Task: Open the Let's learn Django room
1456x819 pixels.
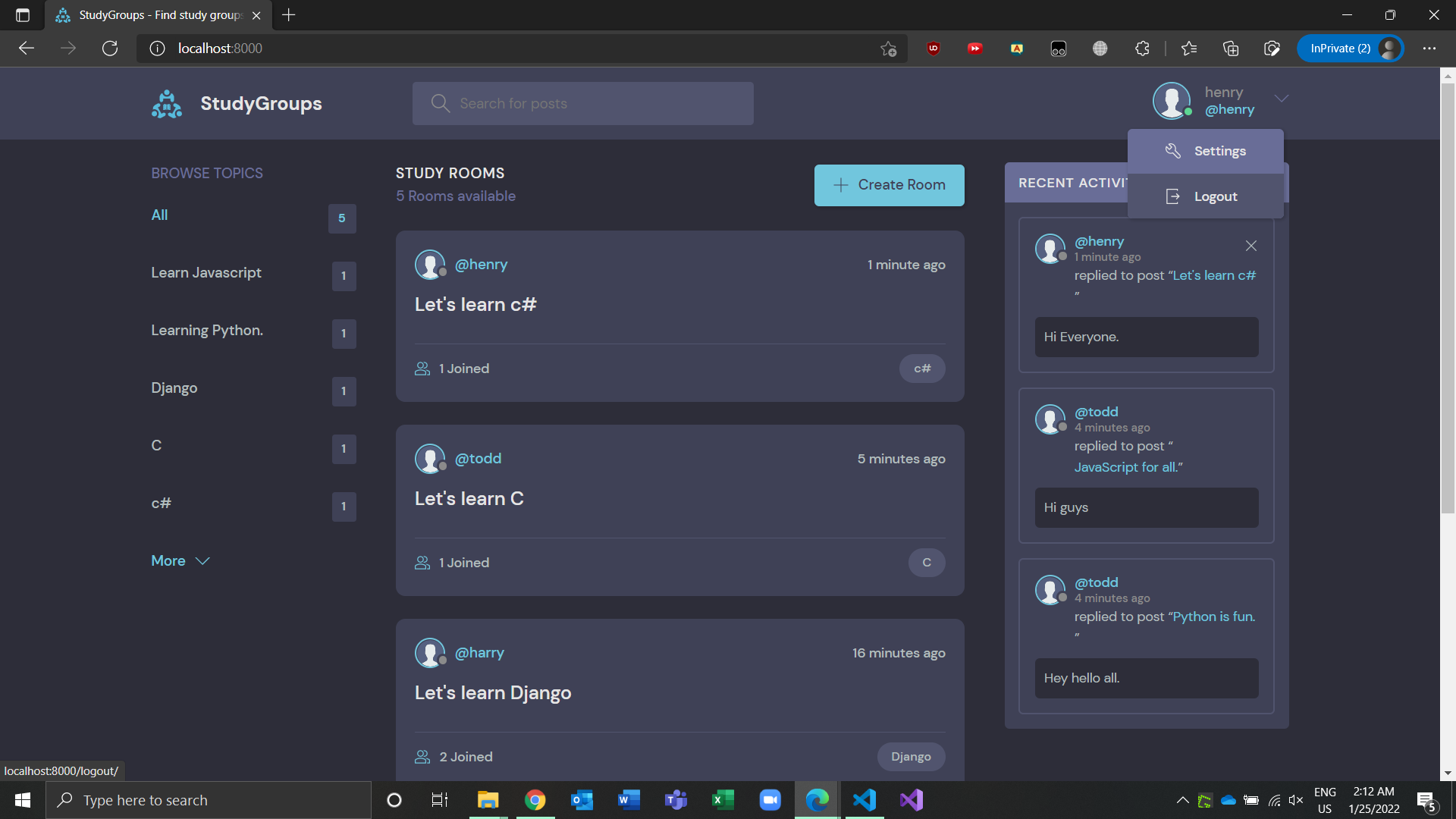Action: tap(493, 693)
